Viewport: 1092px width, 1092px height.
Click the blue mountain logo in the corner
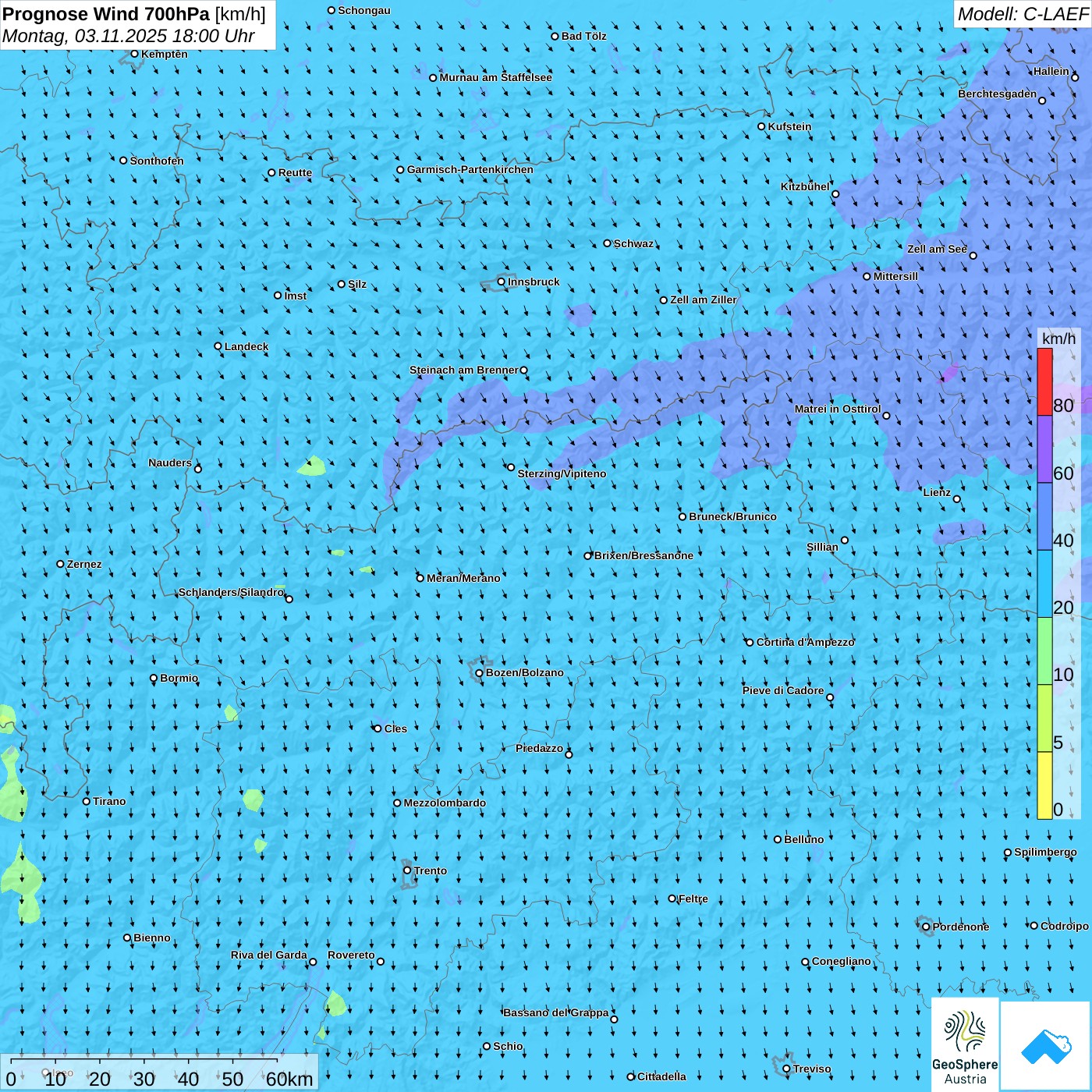[x=1045, y=1046]
